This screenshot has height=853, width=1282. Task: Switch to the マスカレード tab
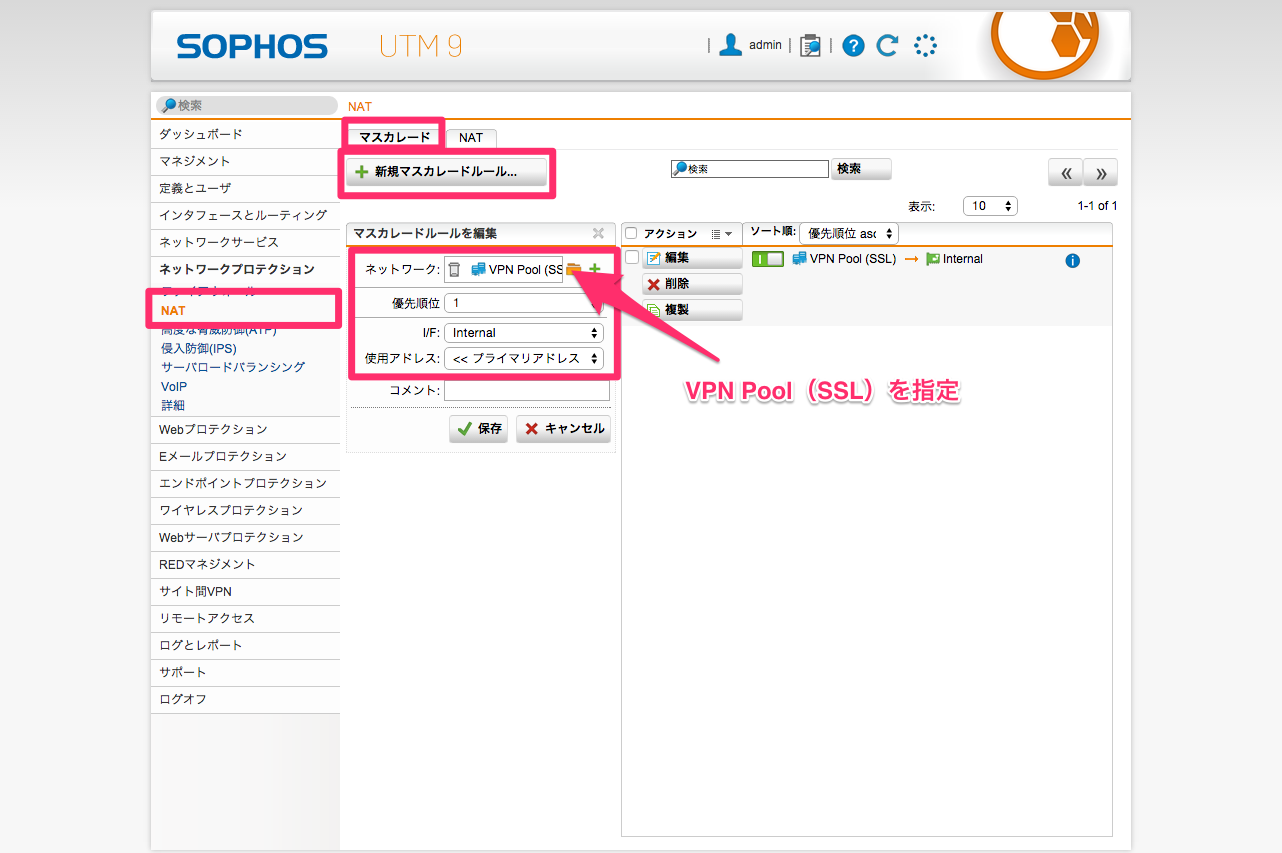click(394, 137)
